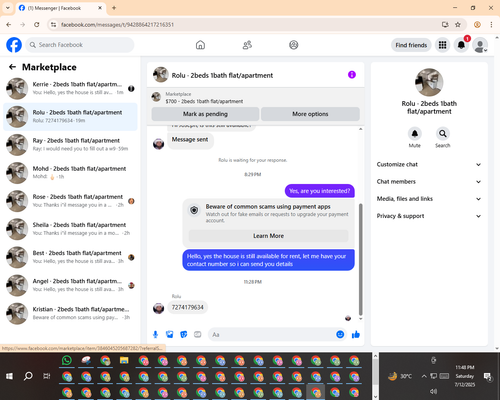Expand Media, files and links section

[429, 199]
